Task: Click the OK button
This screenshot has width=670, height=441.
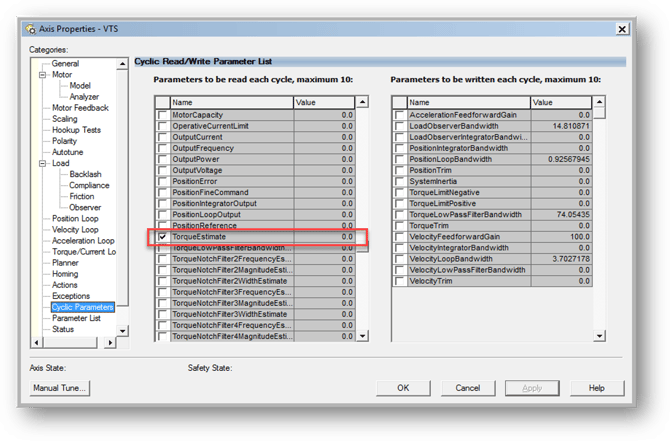Action: coord(403,388)
